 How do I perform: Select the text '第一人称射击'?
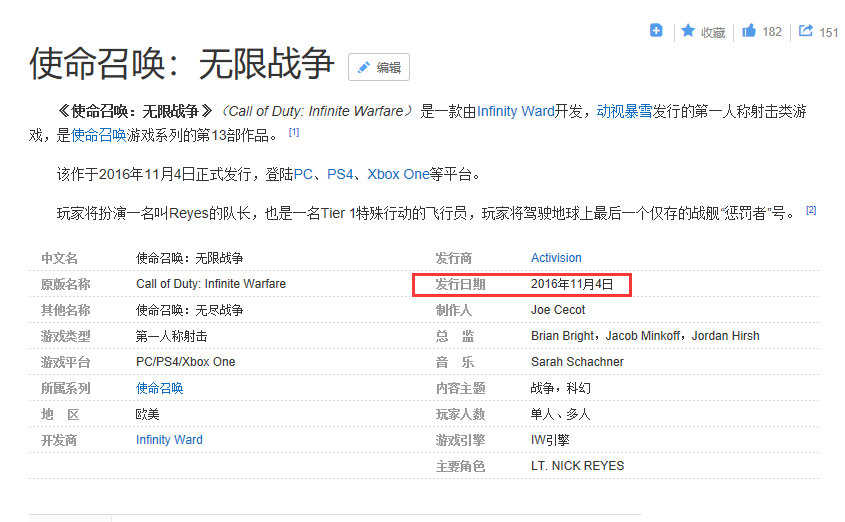pos(171,336)
